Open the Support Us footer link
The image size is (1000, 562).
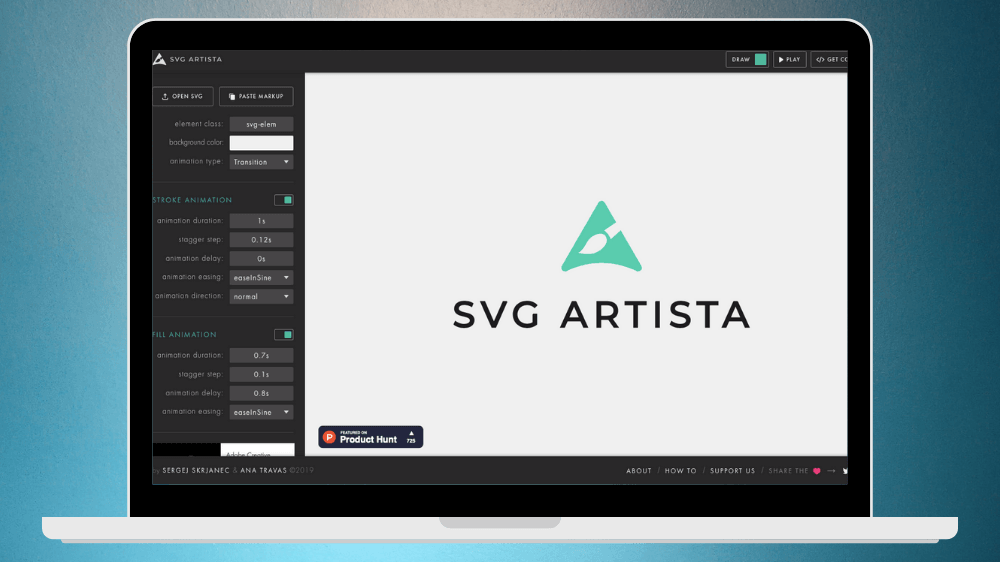click(x=732, y=471)
